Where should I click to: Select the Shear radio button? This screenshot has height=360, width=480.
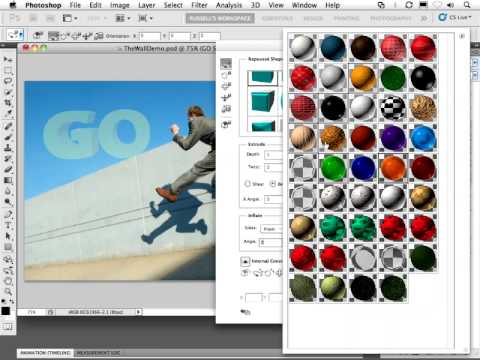248,184
